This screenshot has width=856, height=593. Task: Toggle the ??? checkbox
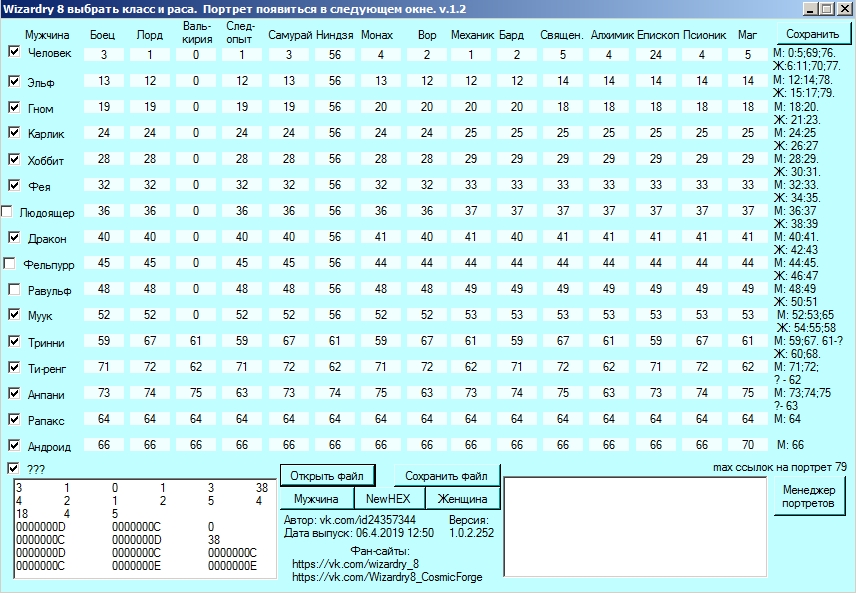tap(14, 468)
